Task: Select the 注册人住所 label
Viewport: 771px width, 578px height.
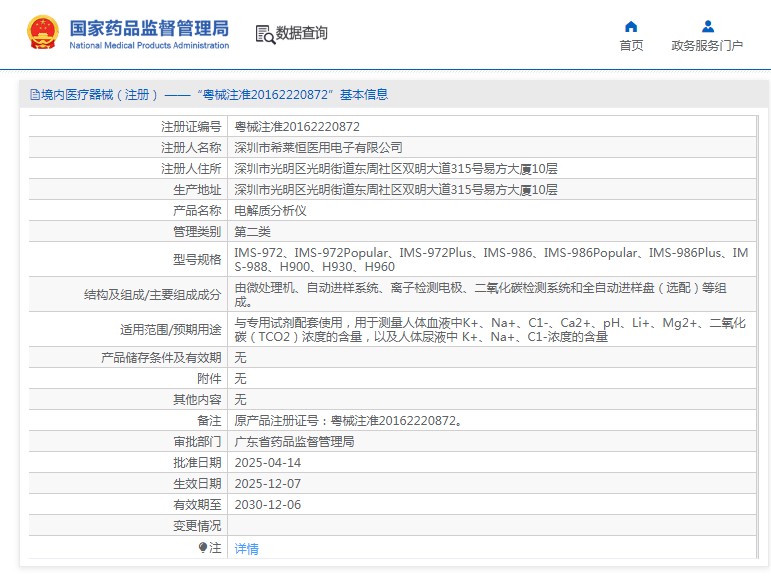Action: 191,169
